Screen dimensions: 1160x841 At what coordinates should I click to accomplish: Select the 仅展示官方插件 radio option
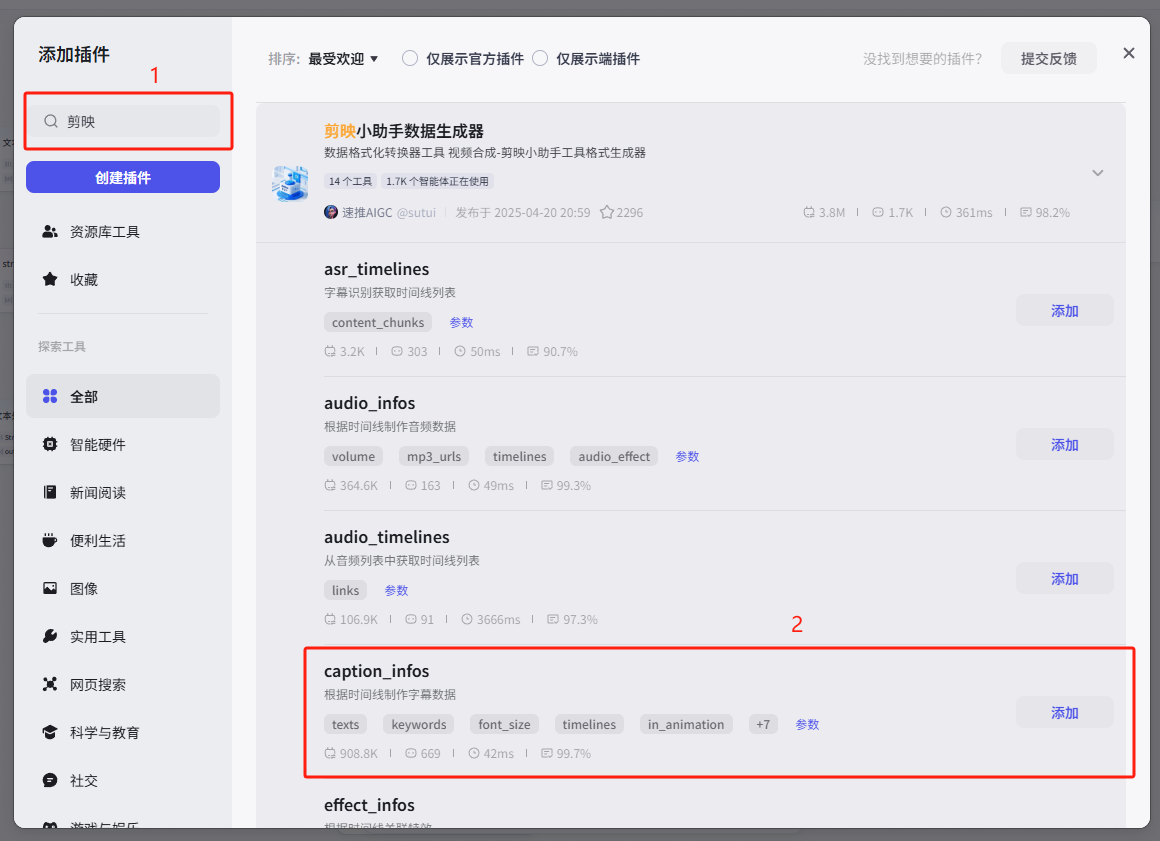[410, 58]
